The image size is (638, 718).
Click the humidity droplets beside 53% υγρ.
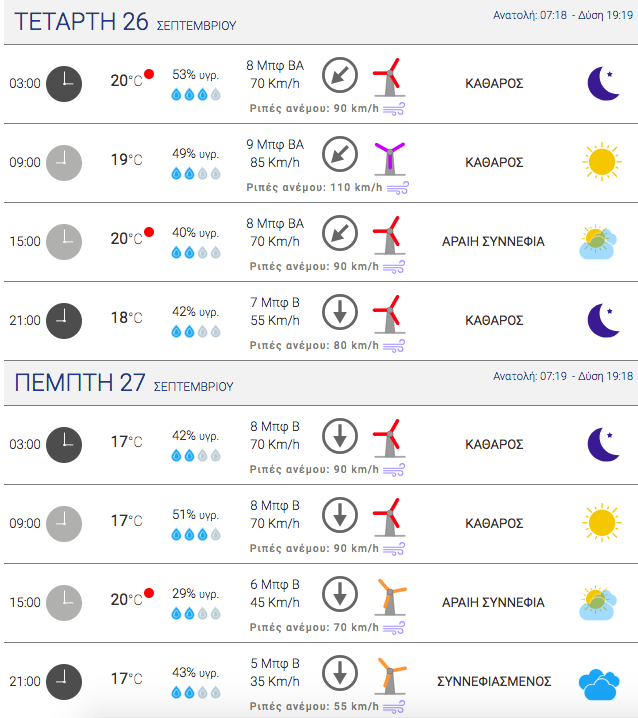pos(195,94)
